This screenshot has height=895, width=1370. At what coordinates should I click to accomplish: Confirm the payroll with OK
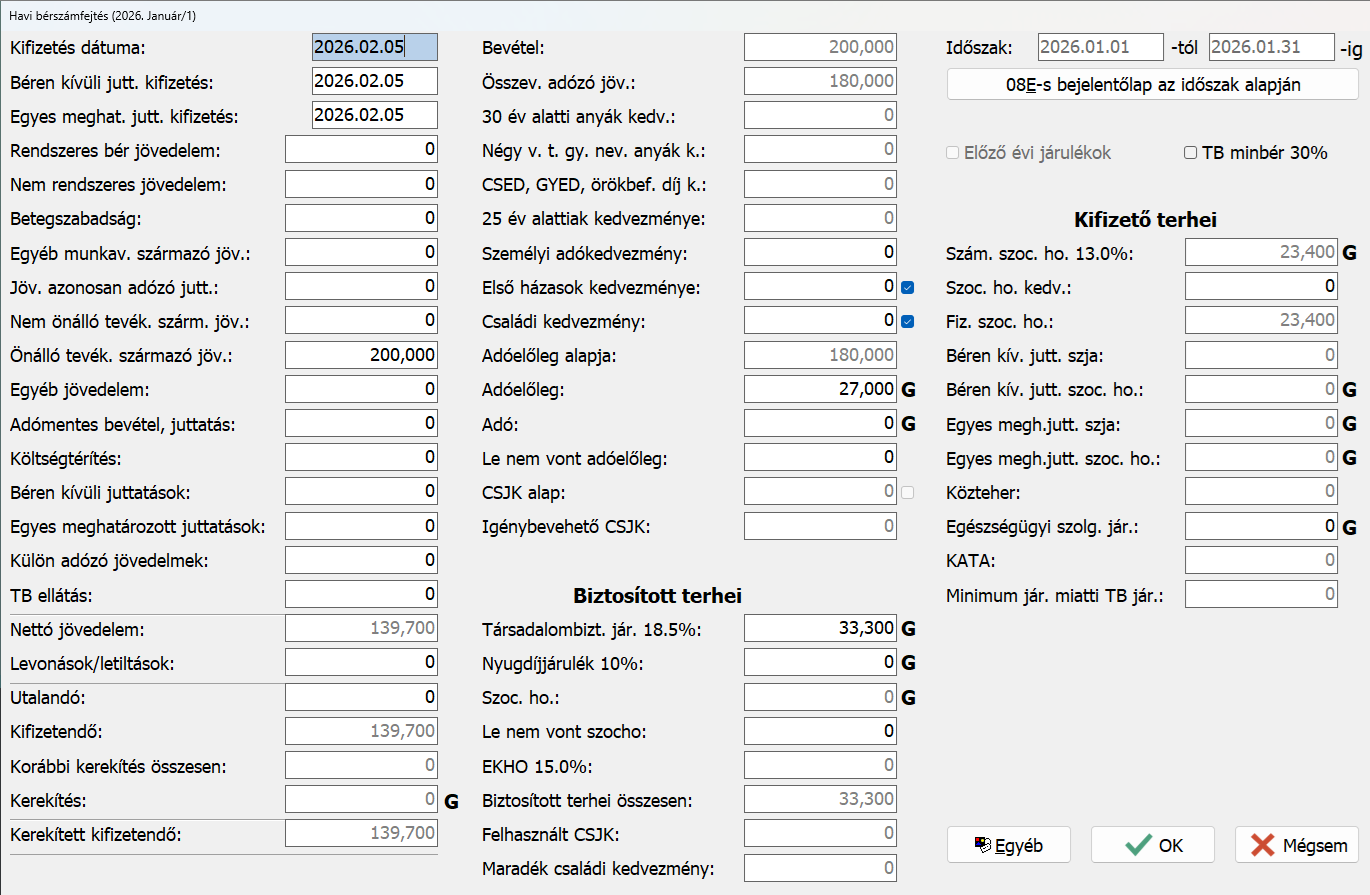click(x=1152, y=845)
